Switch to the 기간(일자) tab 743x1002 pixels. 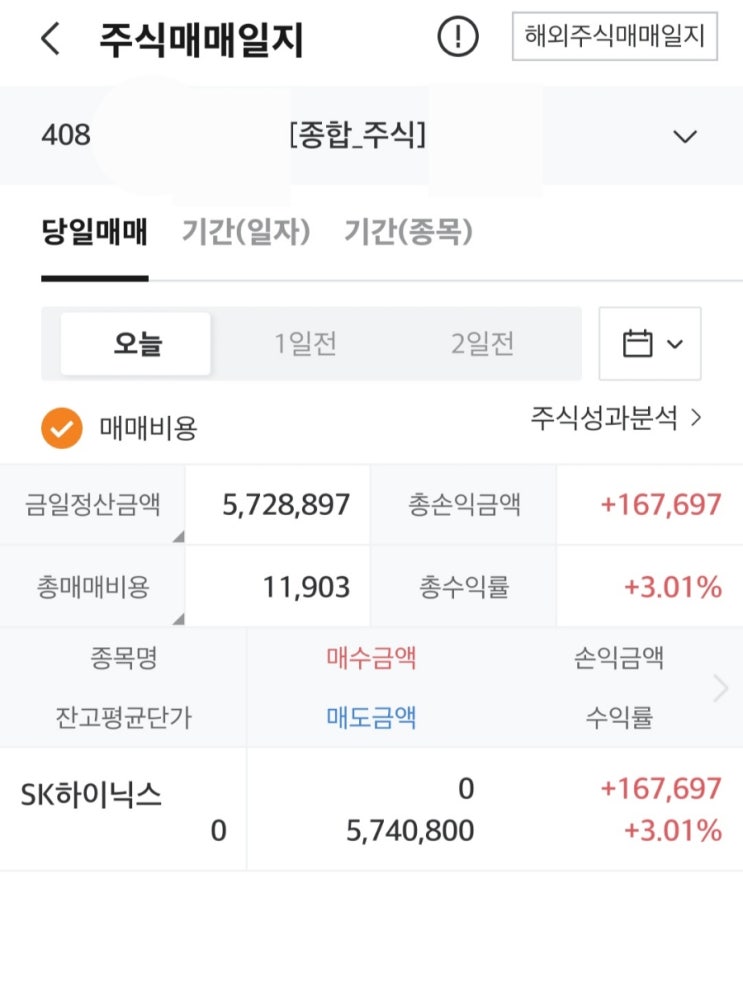pyautogui.click(x=246, y=231)
